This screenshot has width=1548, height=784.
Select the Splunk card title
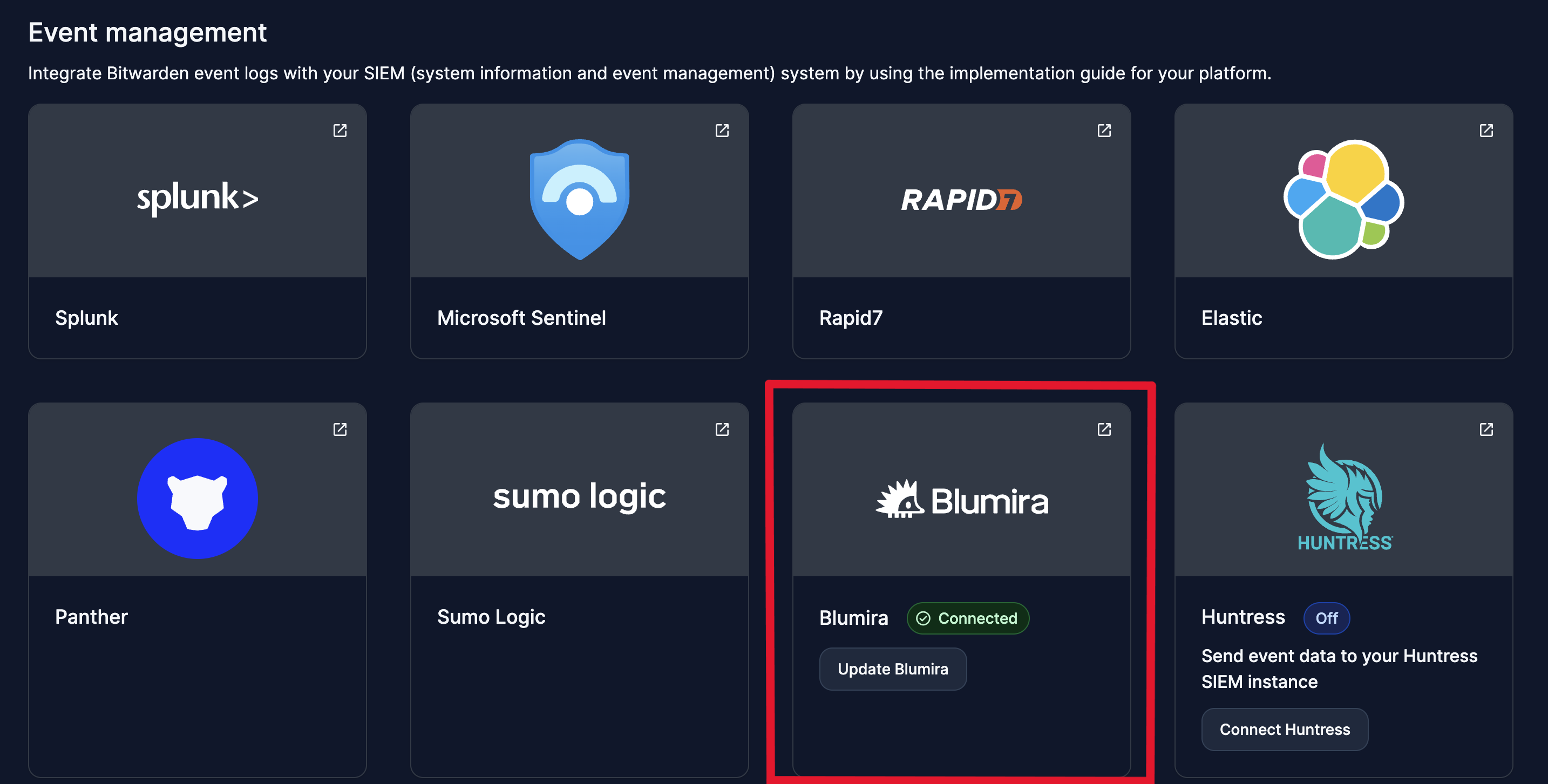[x=86, y=318]
